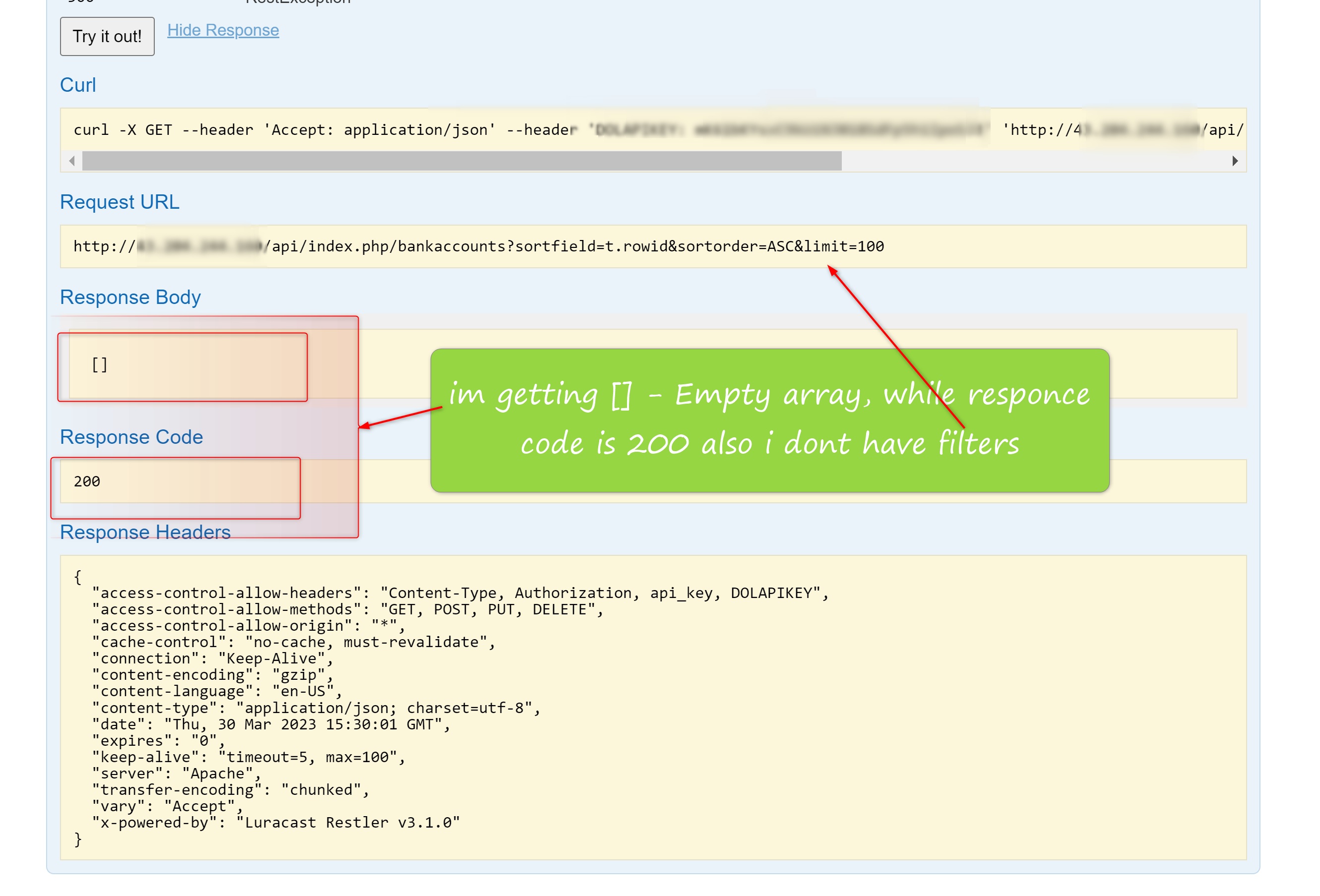Click the "content-encoding": "gzip" line
This screenshot has height=896, width=1320.
coord(212,676)
